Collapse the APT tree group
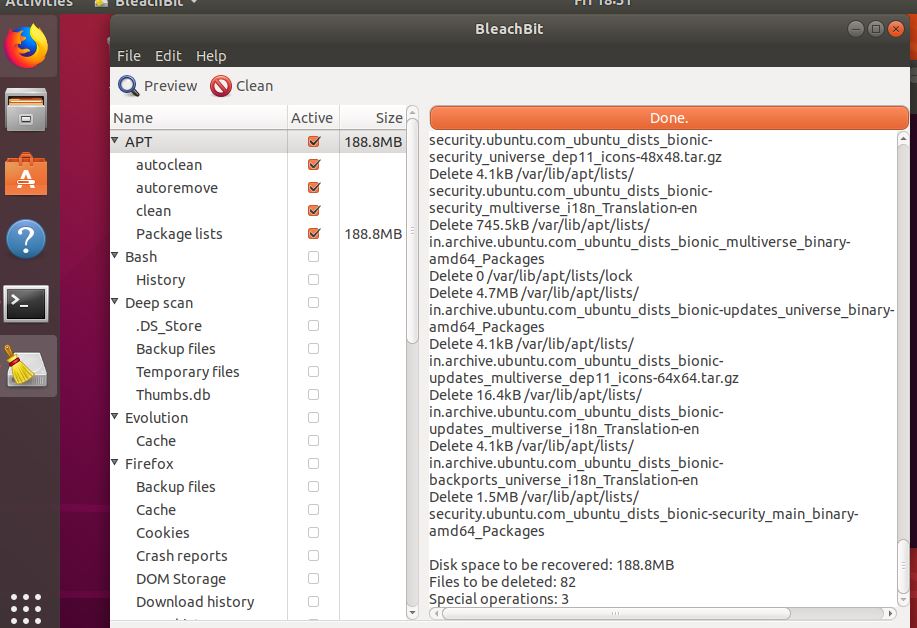 115,140
